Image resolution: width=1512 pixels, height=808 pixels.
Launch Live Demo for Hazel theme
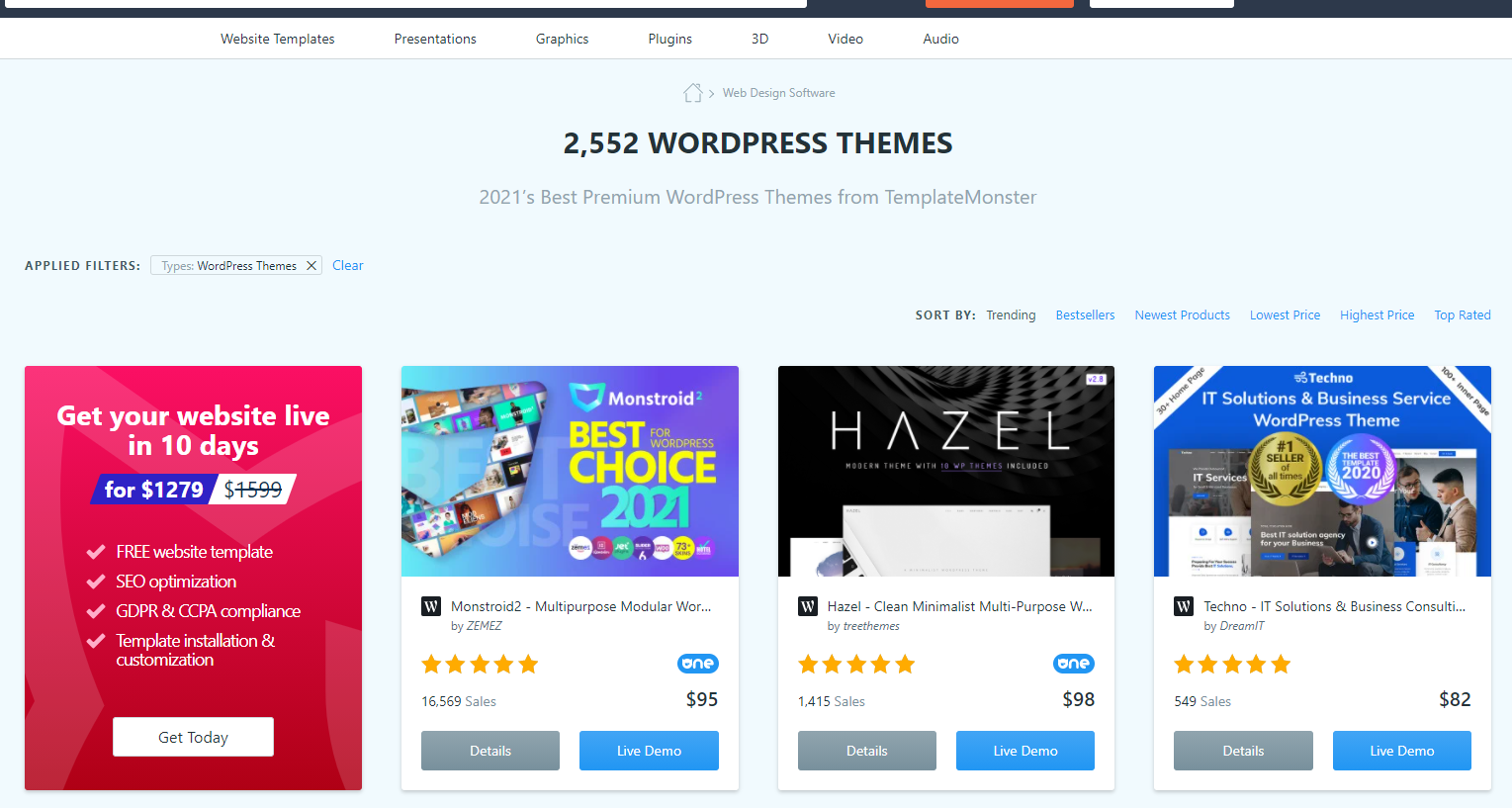coord(1025,751)
